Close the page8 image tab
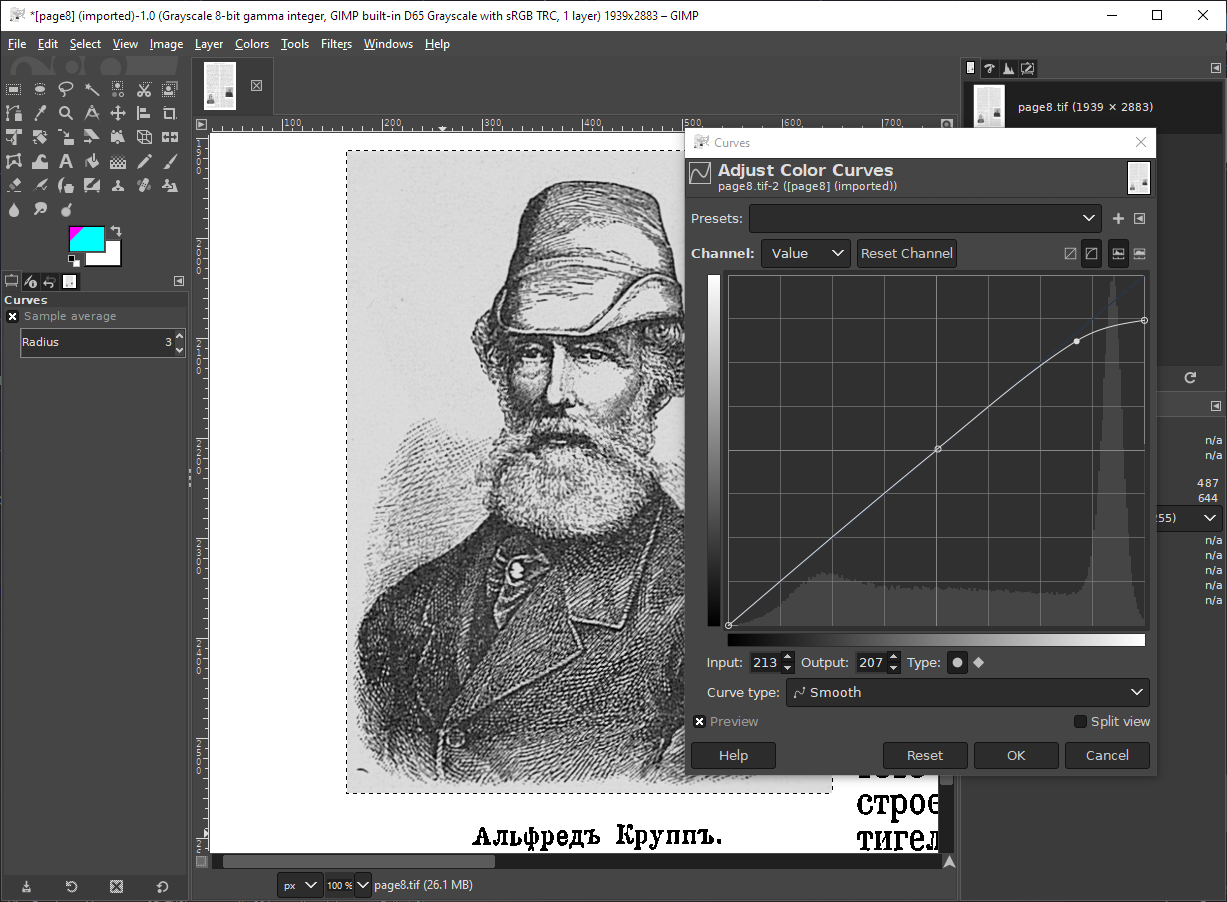This screenshot has height=902, width=1227. (256, 86)
